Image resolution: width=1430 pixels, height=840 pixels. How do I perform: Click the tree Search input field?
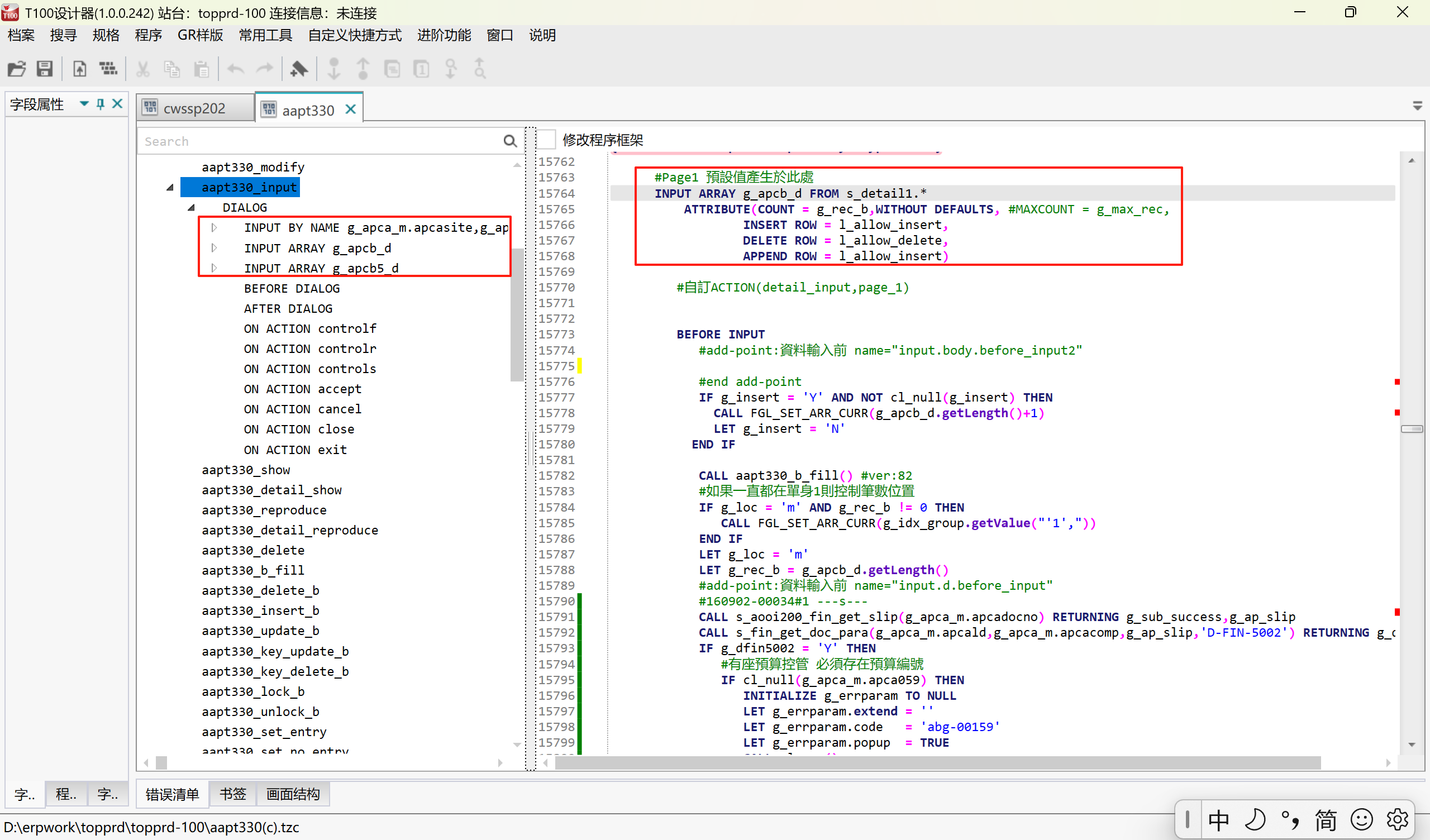318,141
